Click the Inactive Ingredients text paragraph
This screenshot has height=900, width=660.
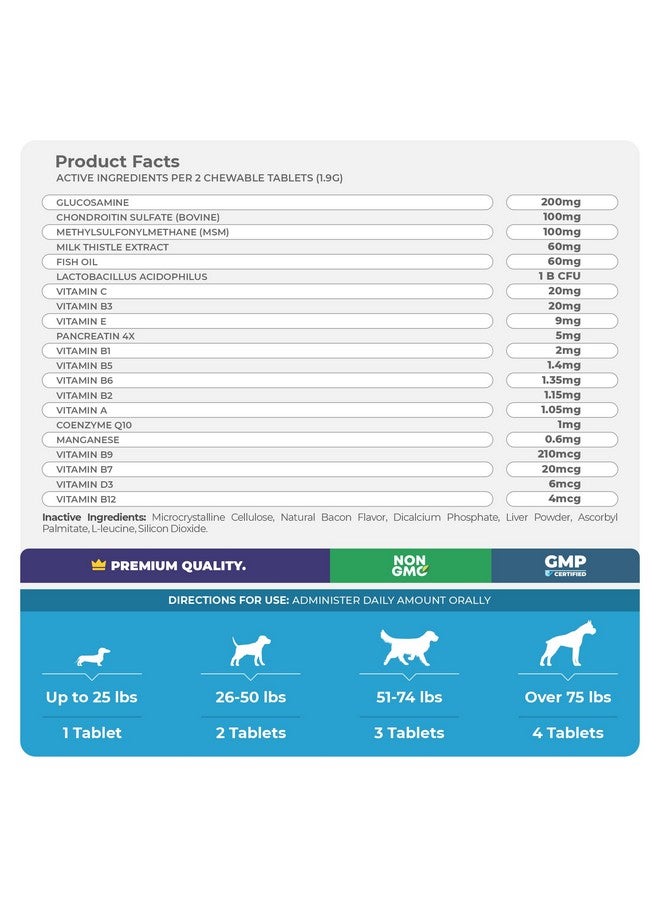tap(330, 522)
